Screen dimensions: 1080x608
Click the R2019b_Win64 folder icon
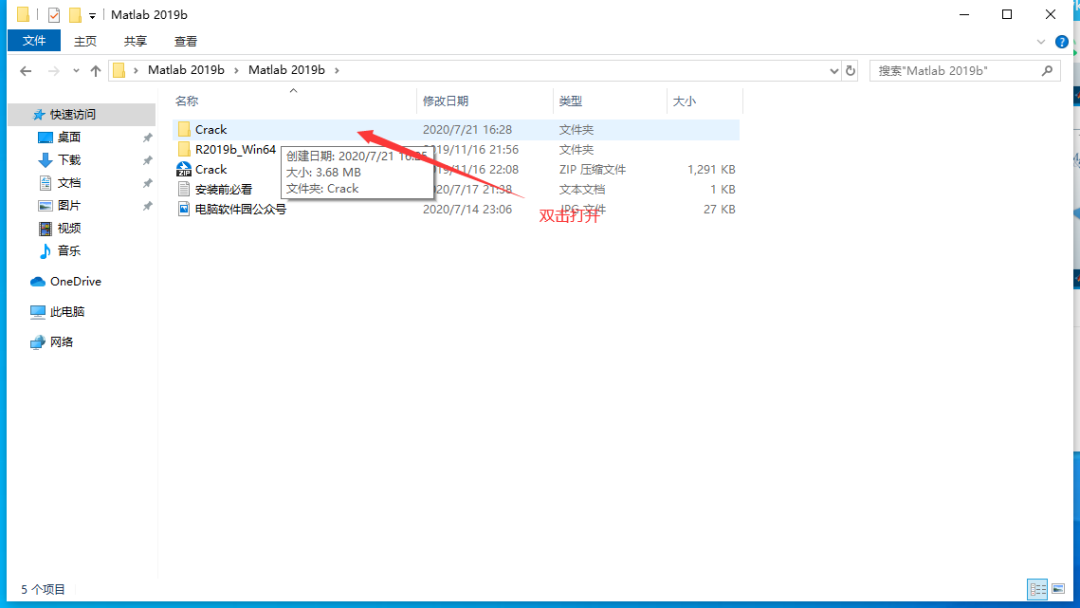[x=184, y=149]
